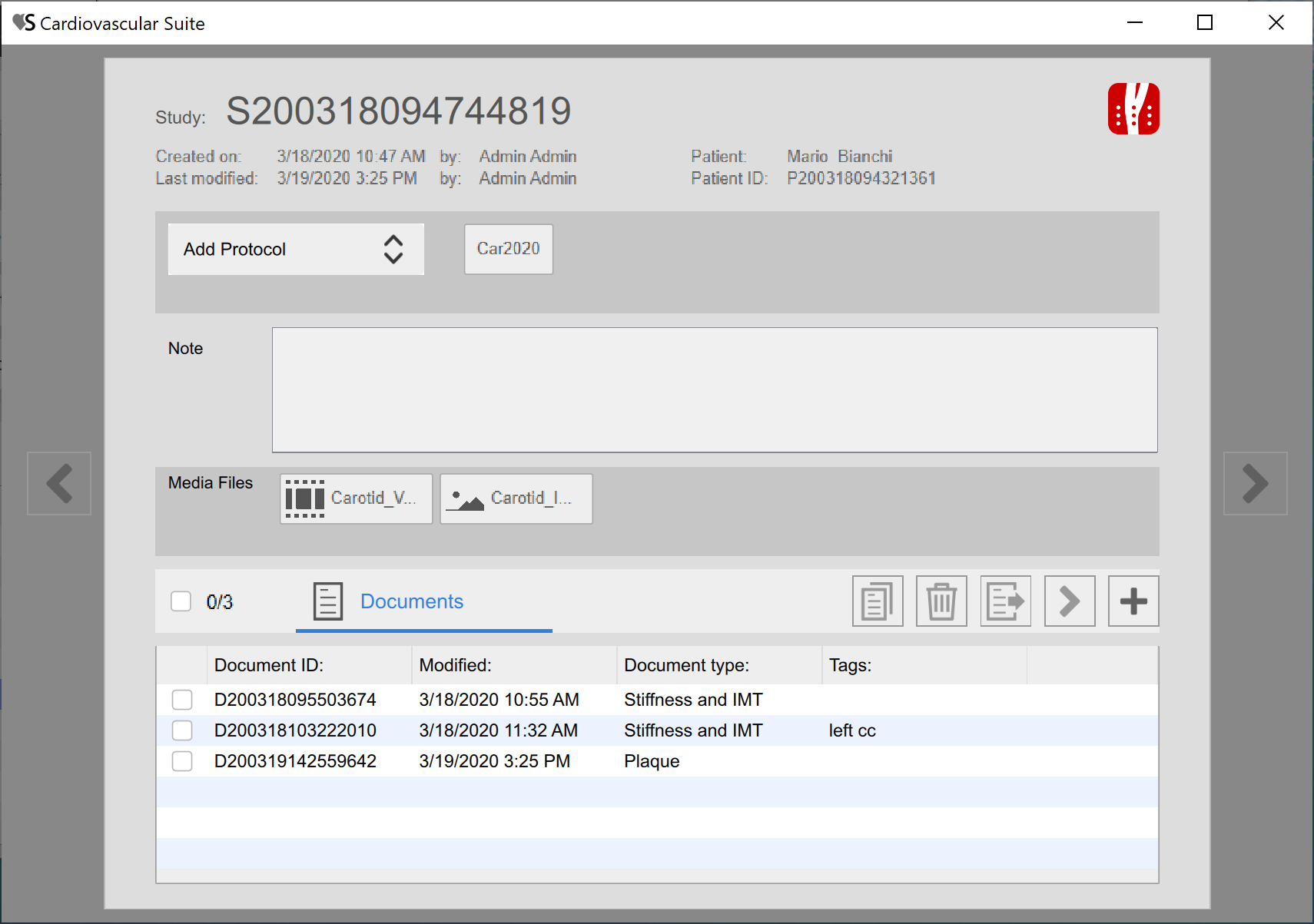Click the open document arrow icon

coord(1069,601)
